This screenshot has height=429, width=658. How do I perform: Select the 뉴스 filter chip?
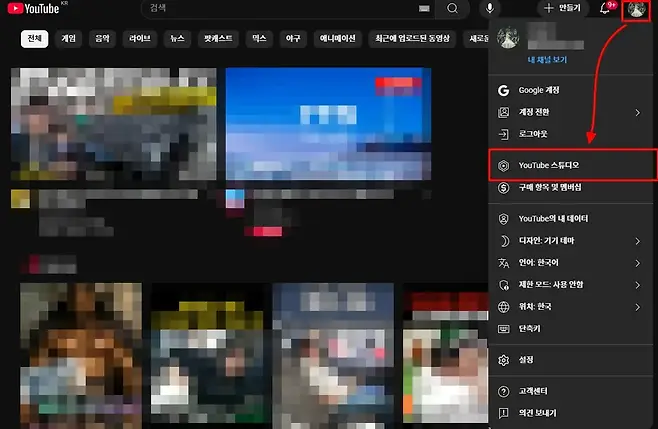(177, 39)
